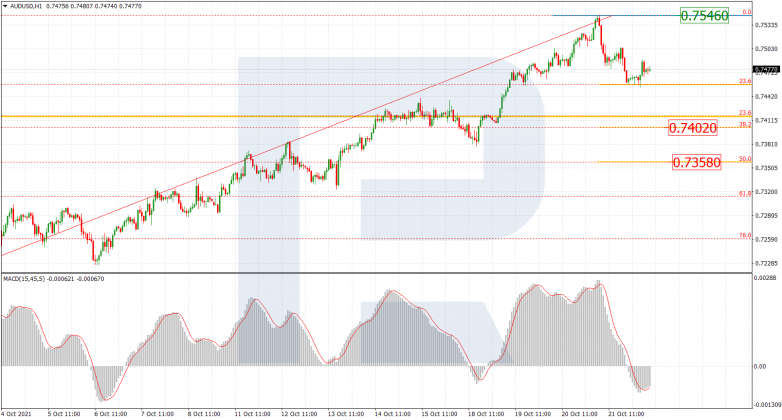
Task: Click the 0.74420 price axis value
Action: pyautogui.click(x=767, y=97)
